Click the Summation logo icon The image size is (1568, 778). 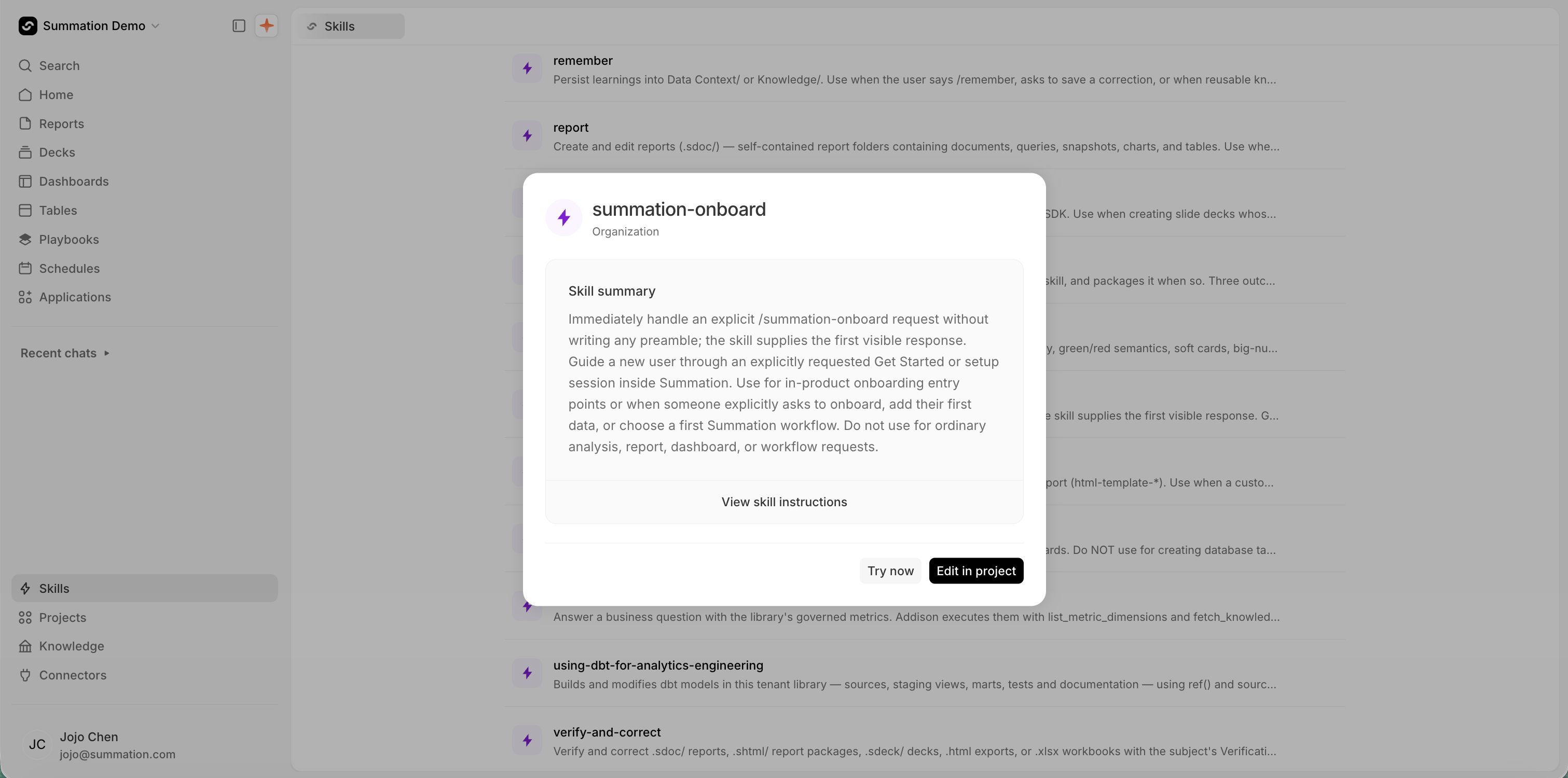(27, 26)
